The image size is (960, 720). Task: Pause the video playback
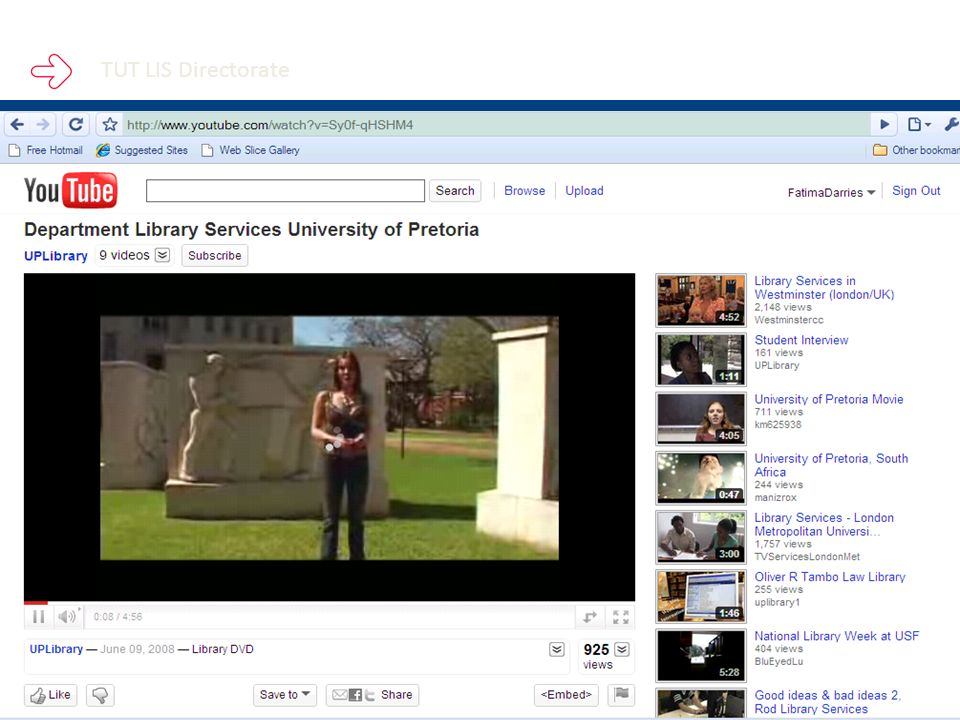pyautogui.click(x=39, y=617)
